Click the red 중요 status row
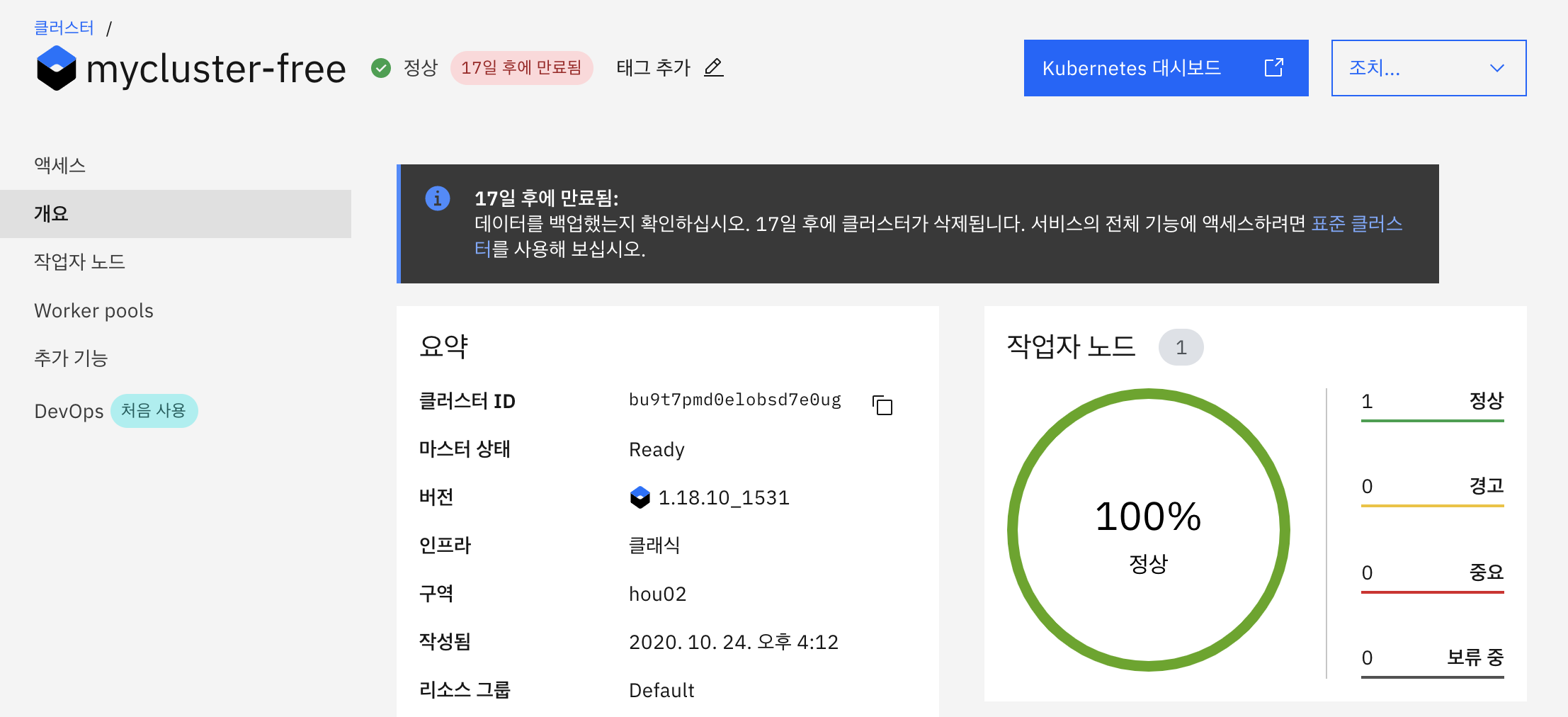 click(1432, 576)
